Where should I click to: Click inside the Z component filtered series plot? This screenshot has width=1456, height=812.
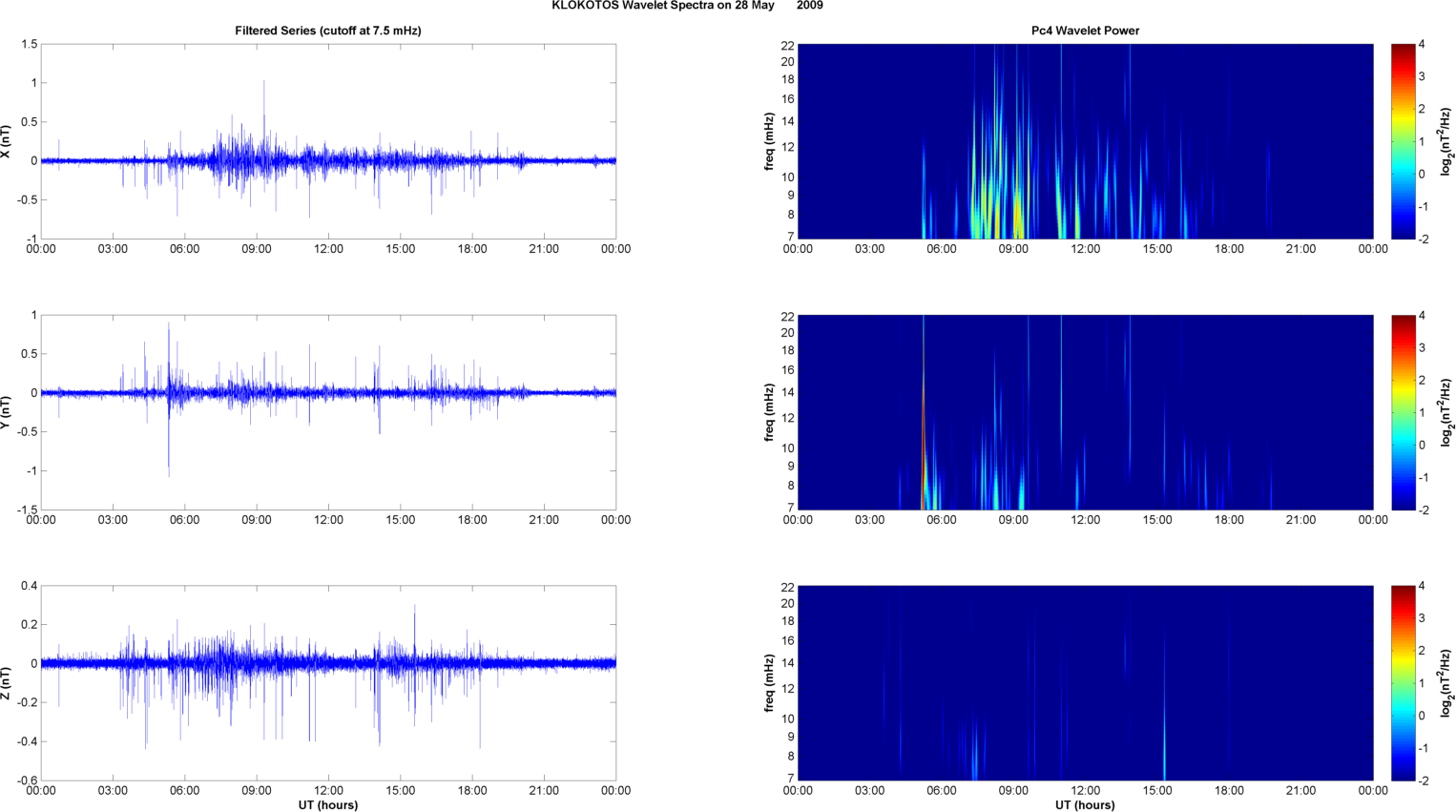pyautogui.click(x=328, y=683)
